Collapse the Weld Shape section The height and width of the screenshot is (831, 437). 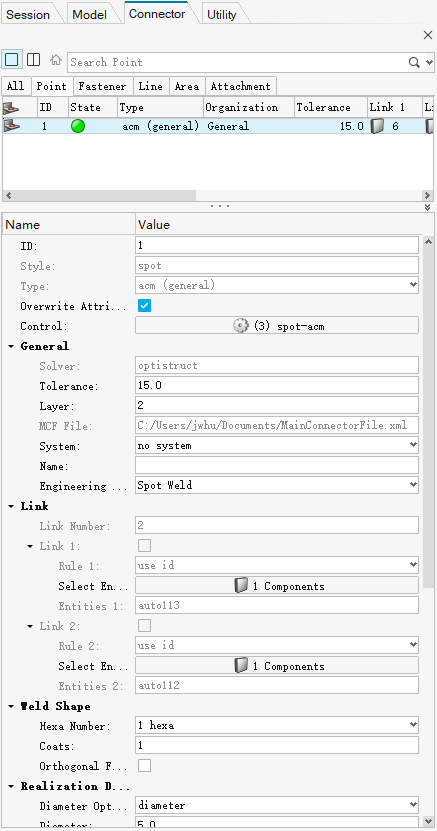coord(11,706)
